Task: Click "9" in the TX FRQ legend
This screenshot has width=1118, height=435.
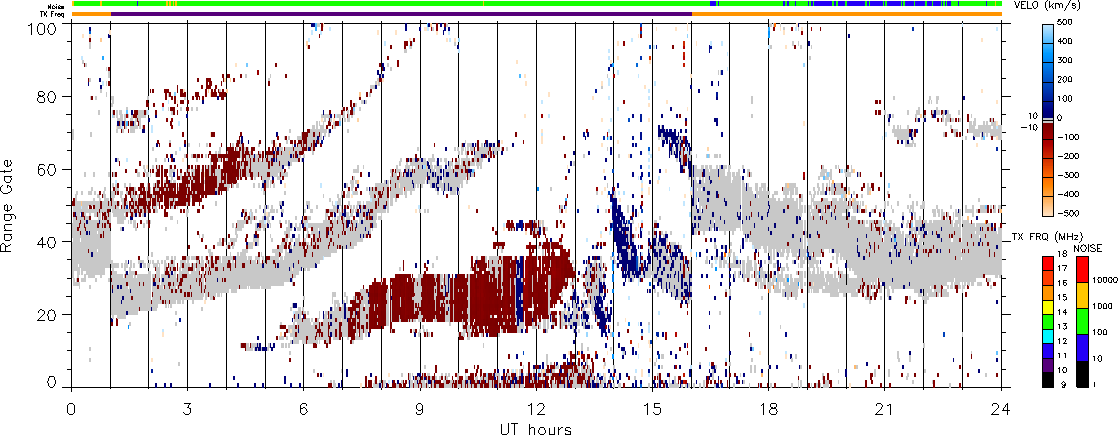Action: [x=1066, y=385]
